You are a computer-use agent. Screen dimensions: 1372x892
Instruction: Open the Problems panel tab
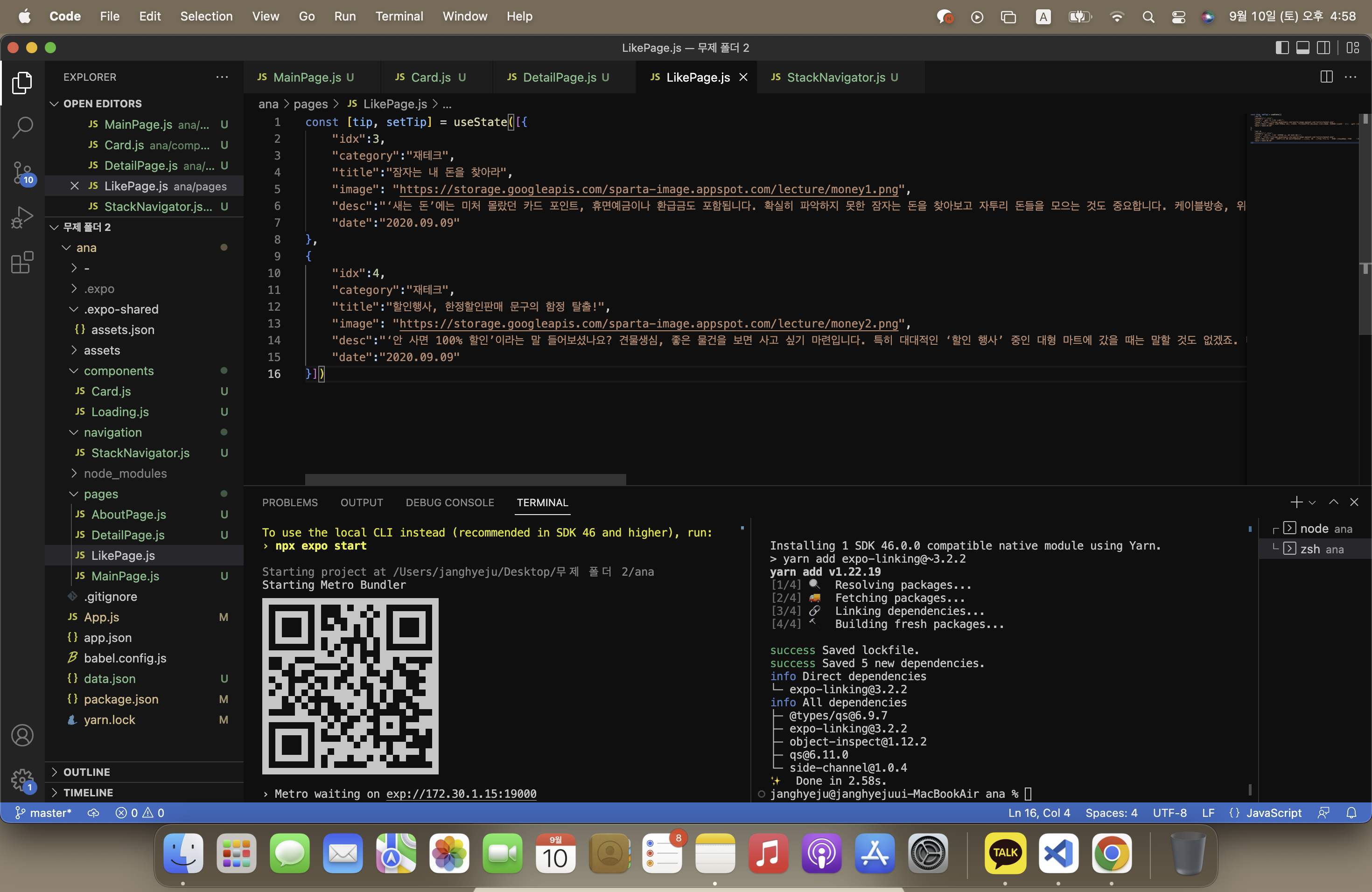(x=290, y=502)
